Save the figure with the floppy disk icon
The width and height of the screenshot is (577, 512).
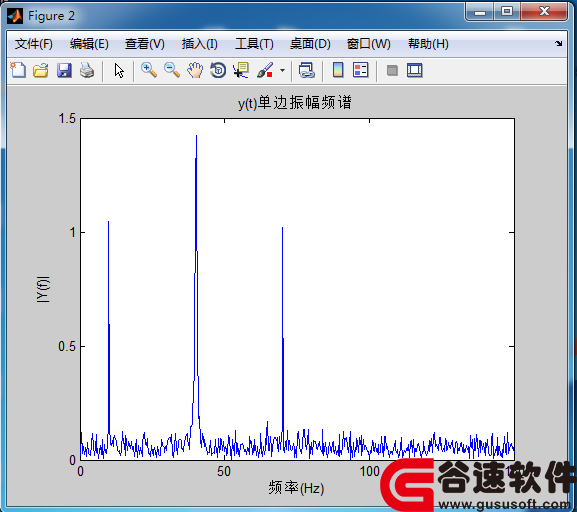click(64, 70)
